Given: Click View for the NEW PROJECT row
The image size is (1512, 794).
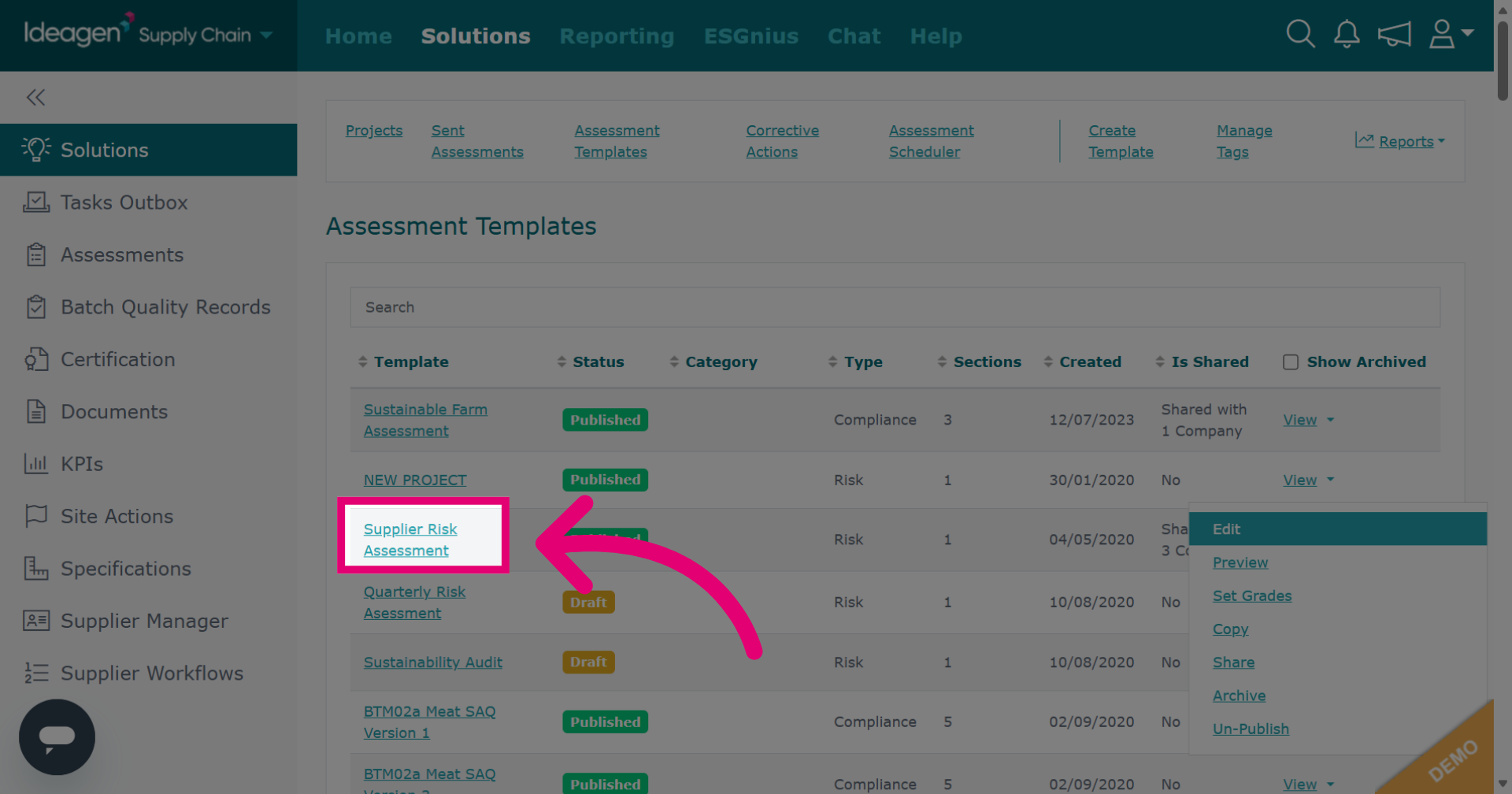Looking at the screenshot, I should tap(1299, 480).
